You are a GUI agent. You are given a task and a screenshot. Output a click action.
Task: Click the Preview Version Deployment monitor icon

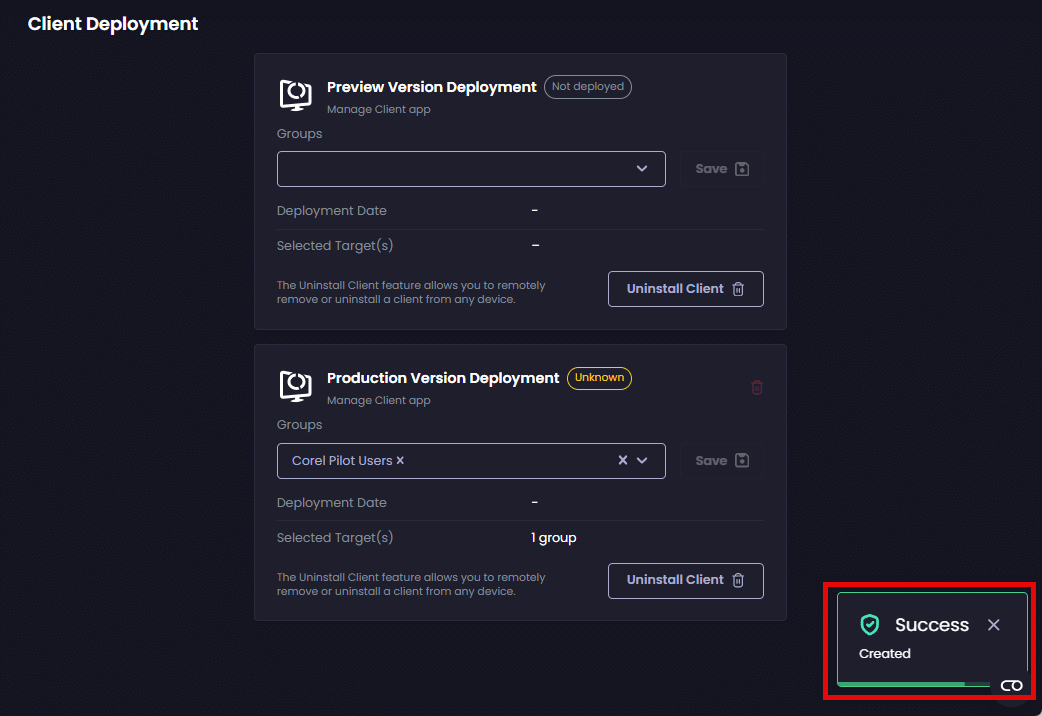[295, 95]
